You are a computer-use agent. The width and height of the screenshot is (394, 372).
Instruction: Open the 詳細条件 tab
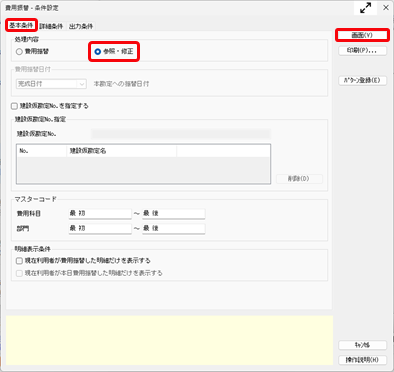[51, 26]
